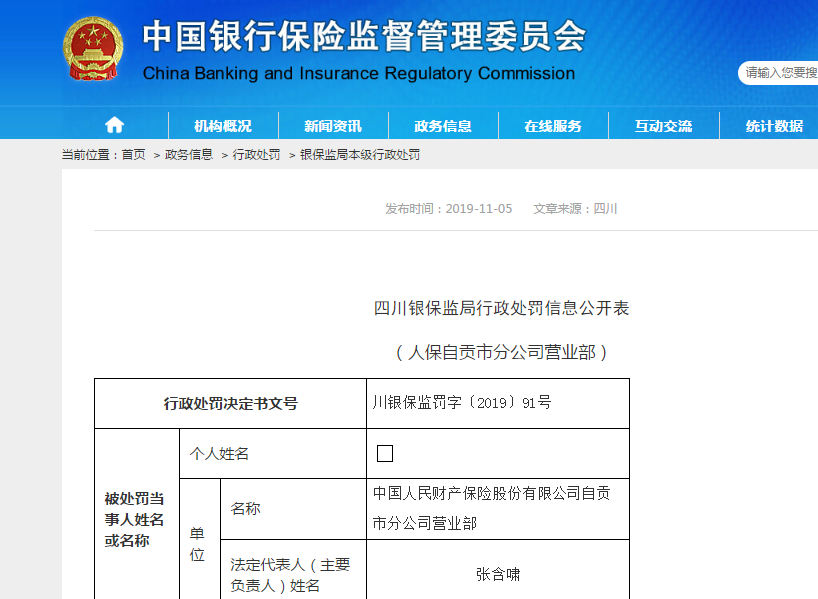Open the 新闻资讯 menu
Screen dimensions: 818x599
(333, 126)
